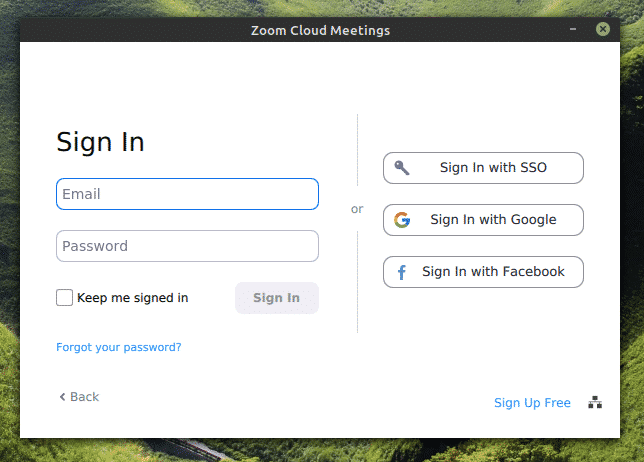
Task: Click the Google logo icon
Action: [402, 220]
